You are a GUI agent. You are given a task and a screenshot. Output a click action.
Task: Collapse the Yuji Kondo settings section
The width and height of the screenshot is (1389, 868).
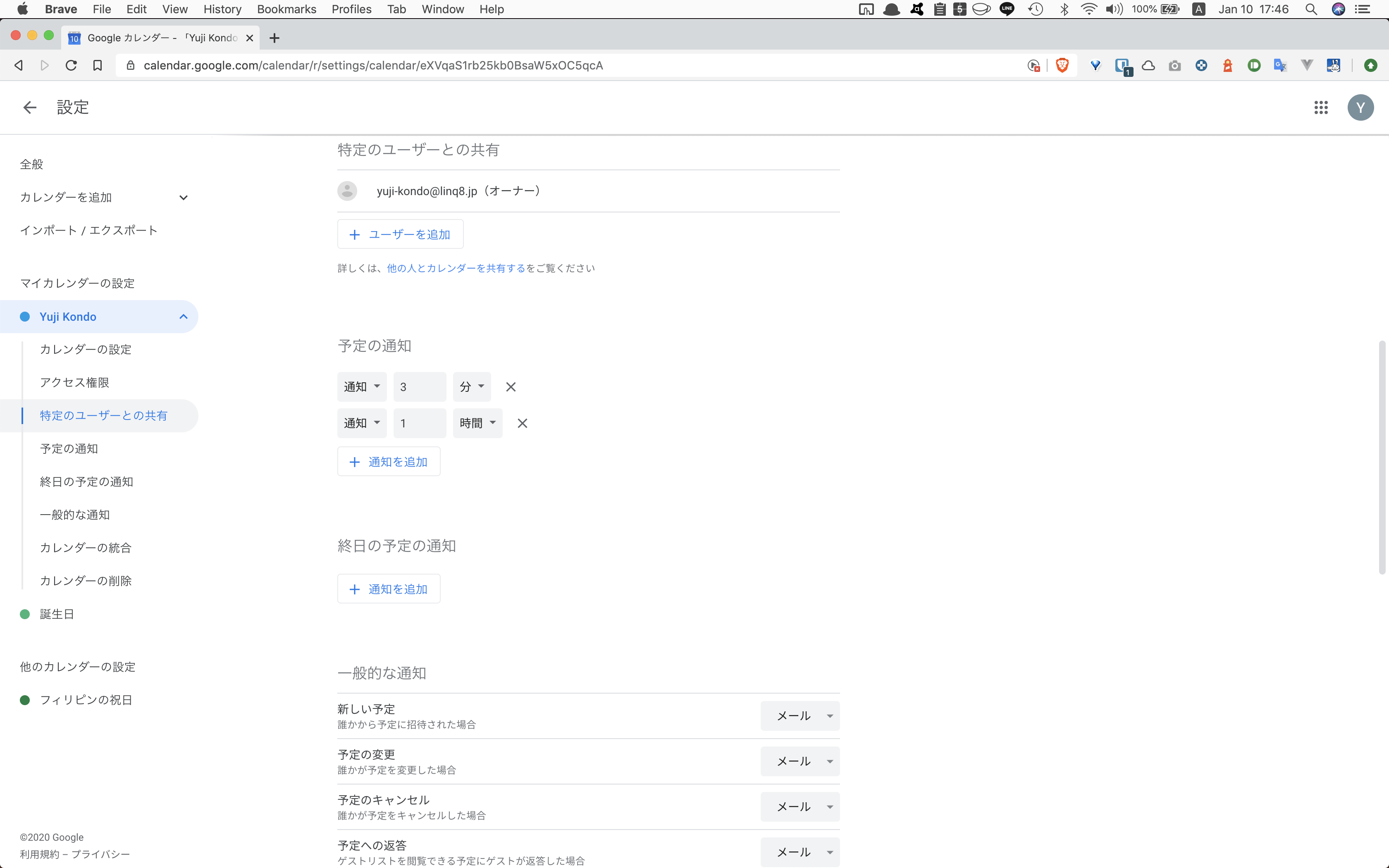[x=183, y=316]
